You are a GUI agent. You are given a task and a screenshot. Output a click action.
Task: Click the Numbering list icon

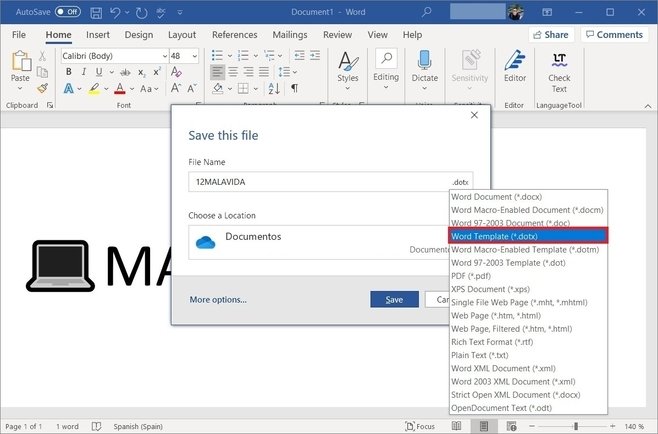[x=243, y=55]
